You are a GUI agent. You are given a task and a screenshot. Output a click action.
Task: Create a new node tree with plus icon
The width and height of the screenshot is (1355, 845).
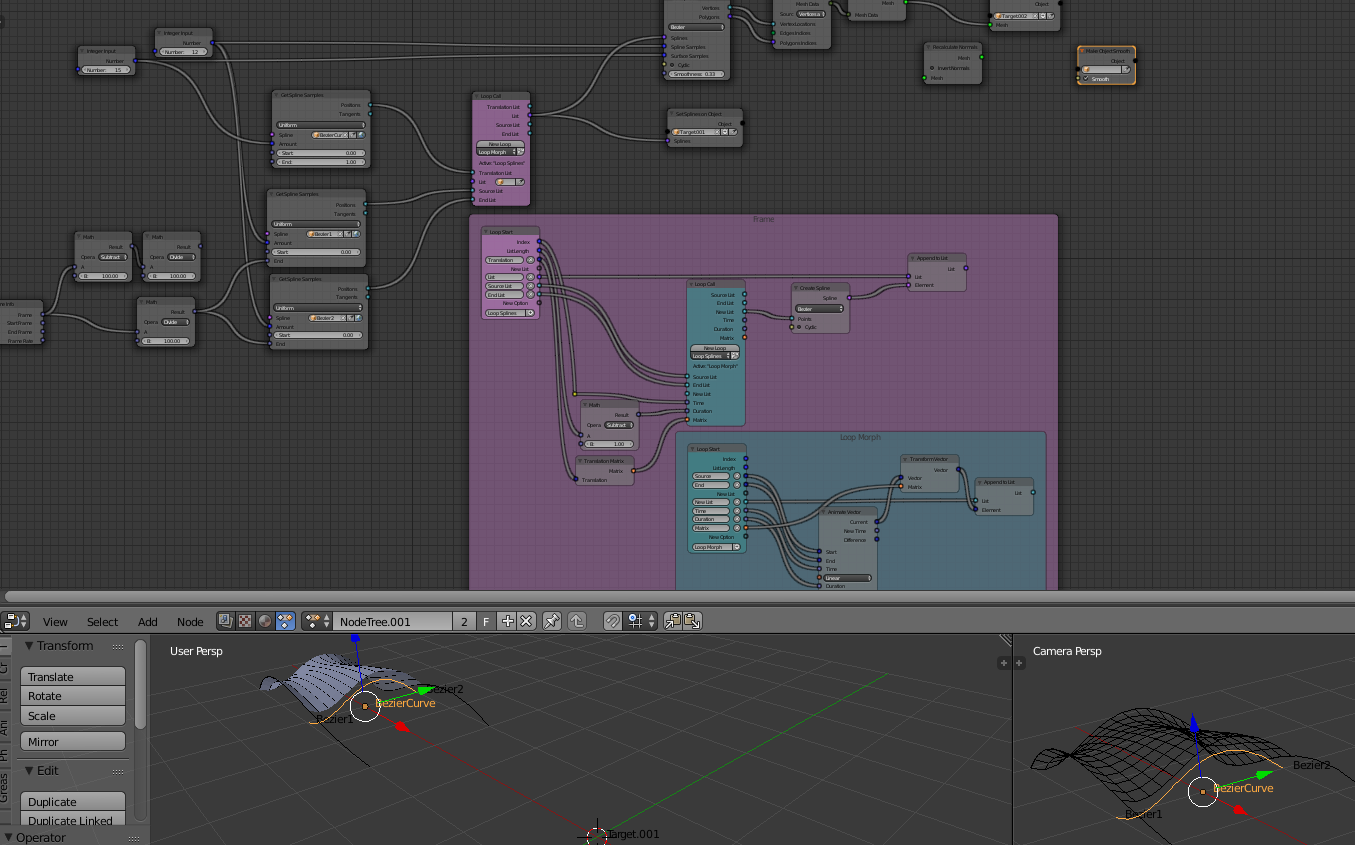[508, 621]
